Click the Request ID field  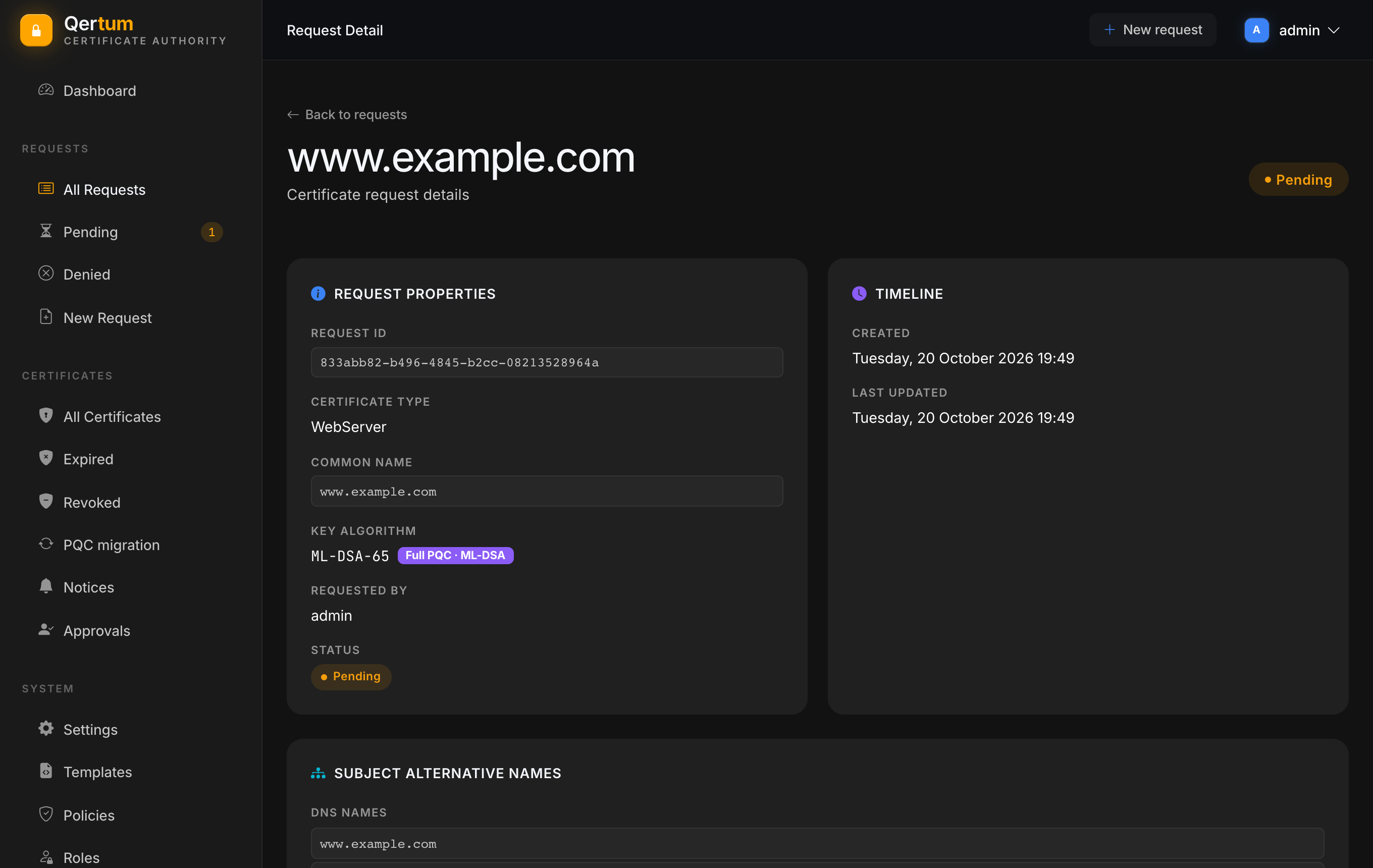[546, 362]
